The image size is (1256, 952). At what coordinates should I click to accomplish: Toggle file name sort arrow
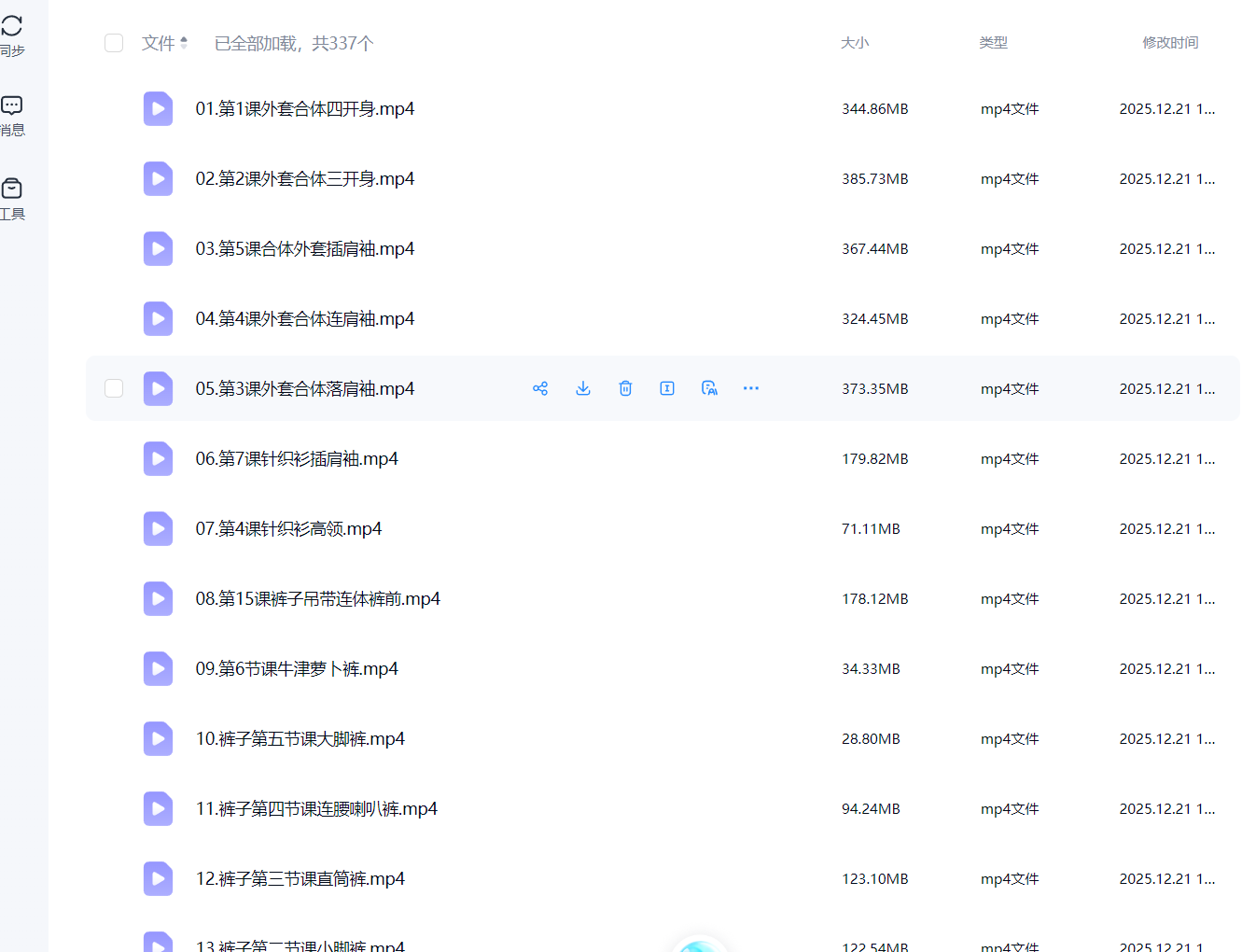(x=184, y=43)
